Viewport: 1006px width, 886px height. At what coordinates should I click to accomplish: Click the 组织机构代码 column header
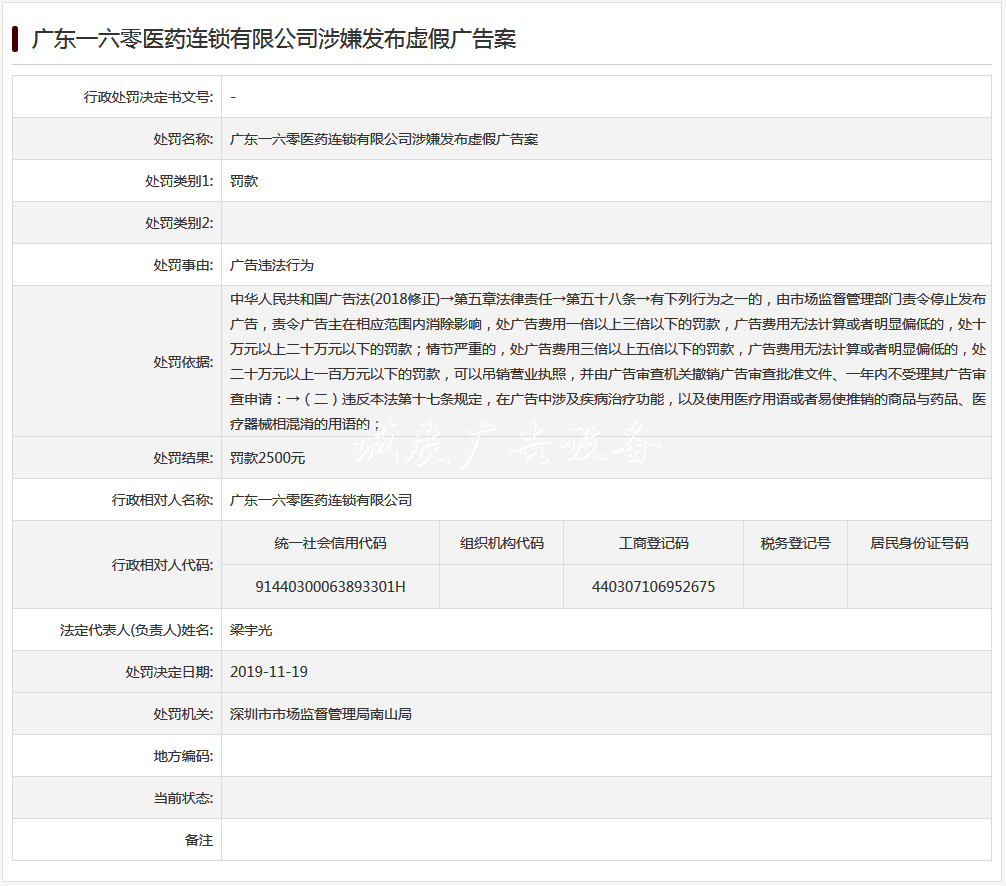[x=502, y=543]
